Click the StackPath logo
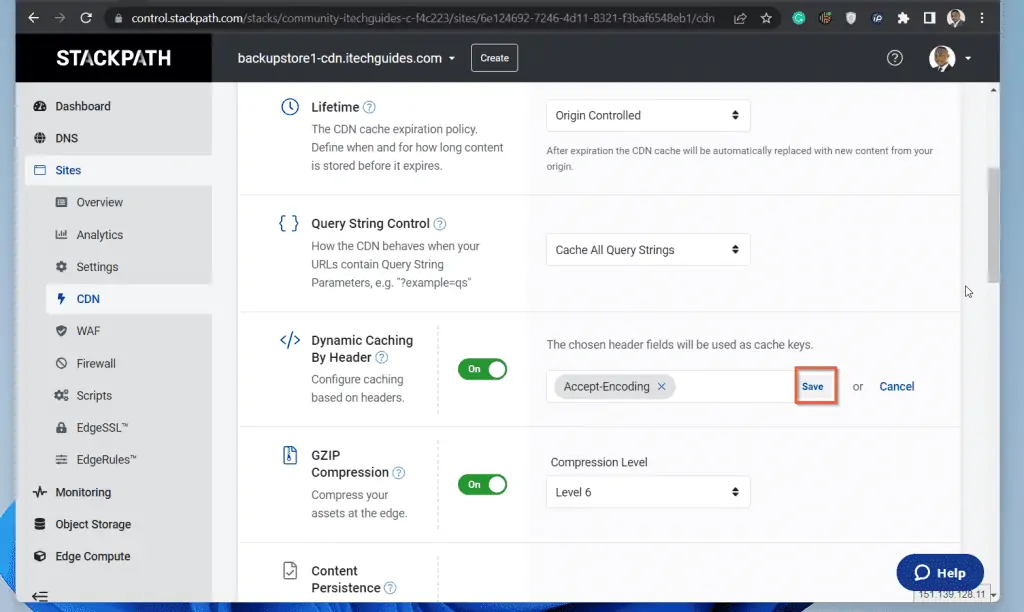Image resolution: width=1024 pixels, height=612 pixels. click(114, 58)
